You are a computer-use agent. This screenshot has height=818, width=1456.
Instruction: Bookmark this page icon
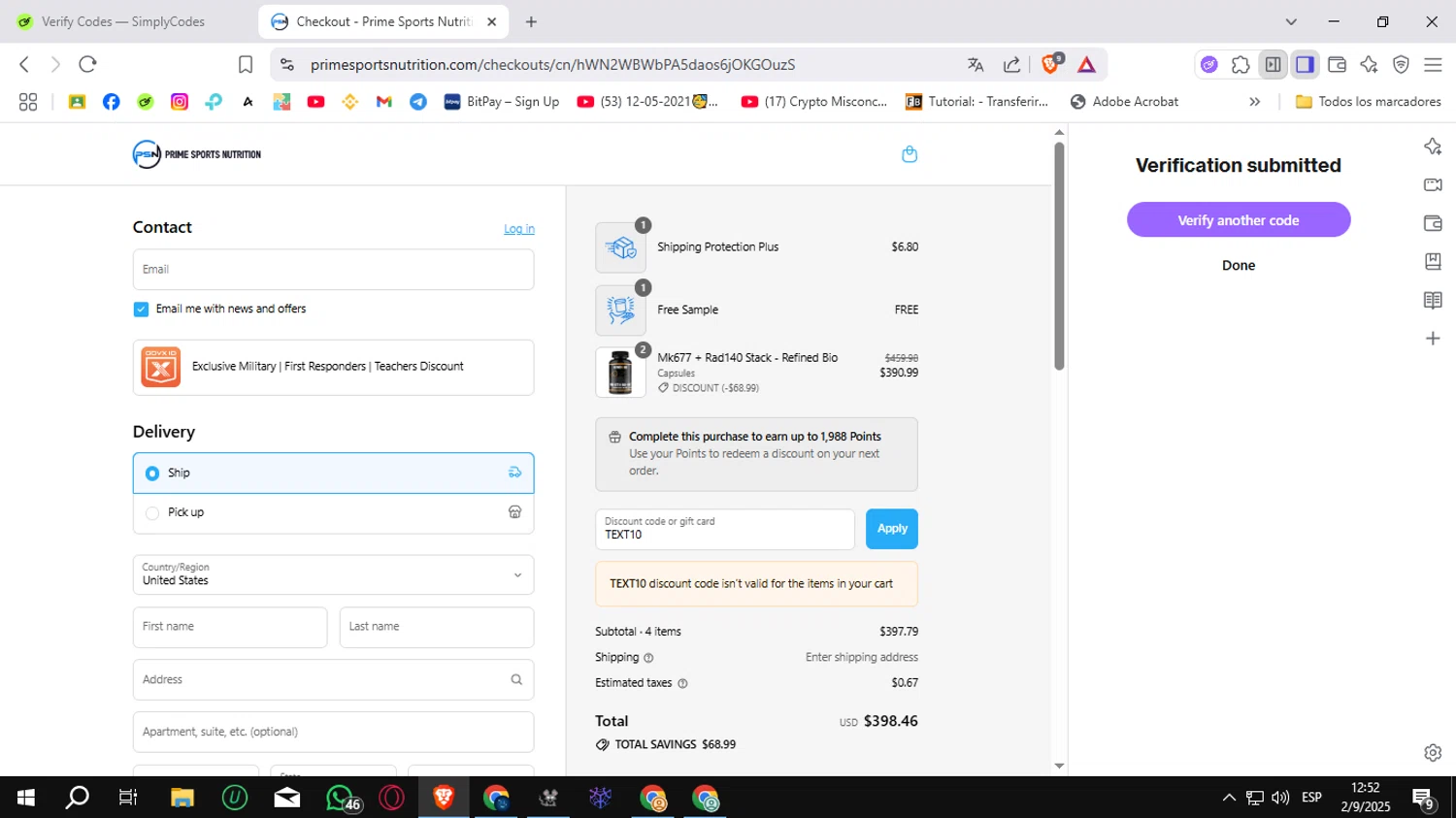point(246,65)
